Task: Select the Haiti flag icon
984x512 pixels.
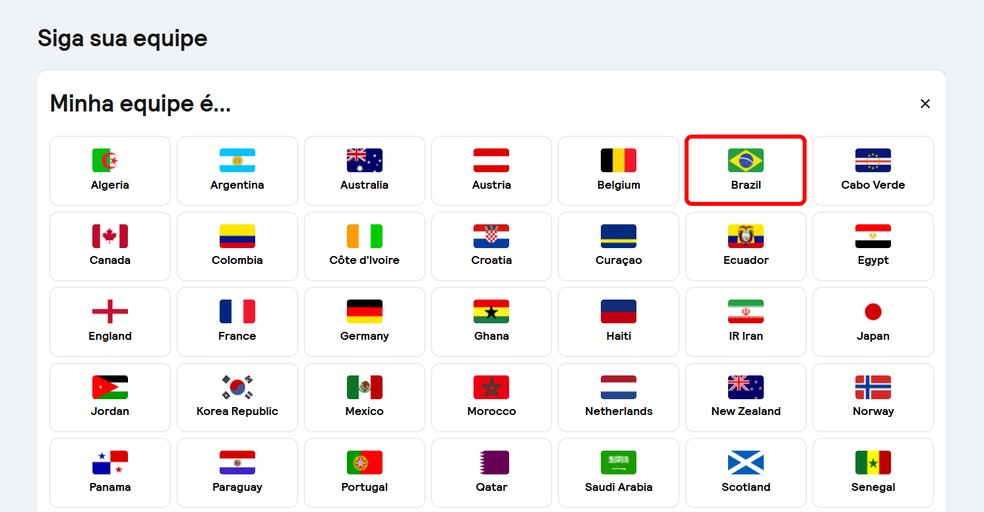Action: 619,312
